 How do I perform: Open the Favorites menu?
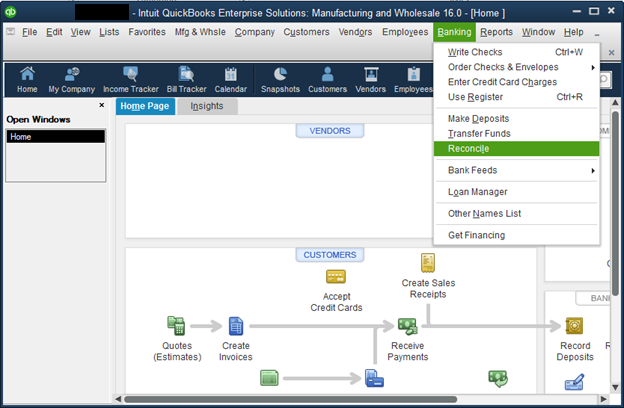click(x=147, y=32)
